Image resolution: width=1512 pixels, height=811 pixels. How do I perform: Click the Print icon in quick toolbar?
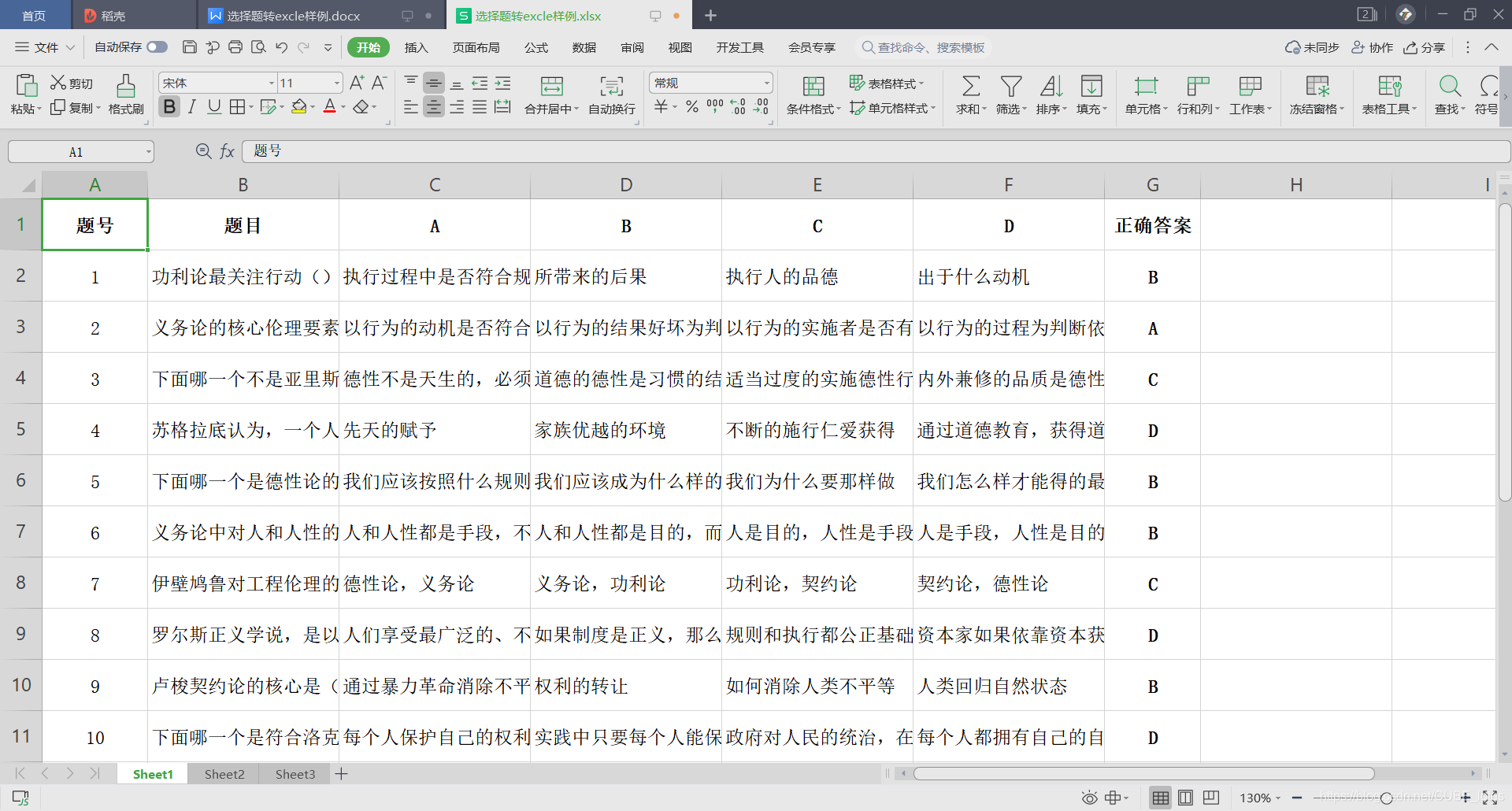235,47
